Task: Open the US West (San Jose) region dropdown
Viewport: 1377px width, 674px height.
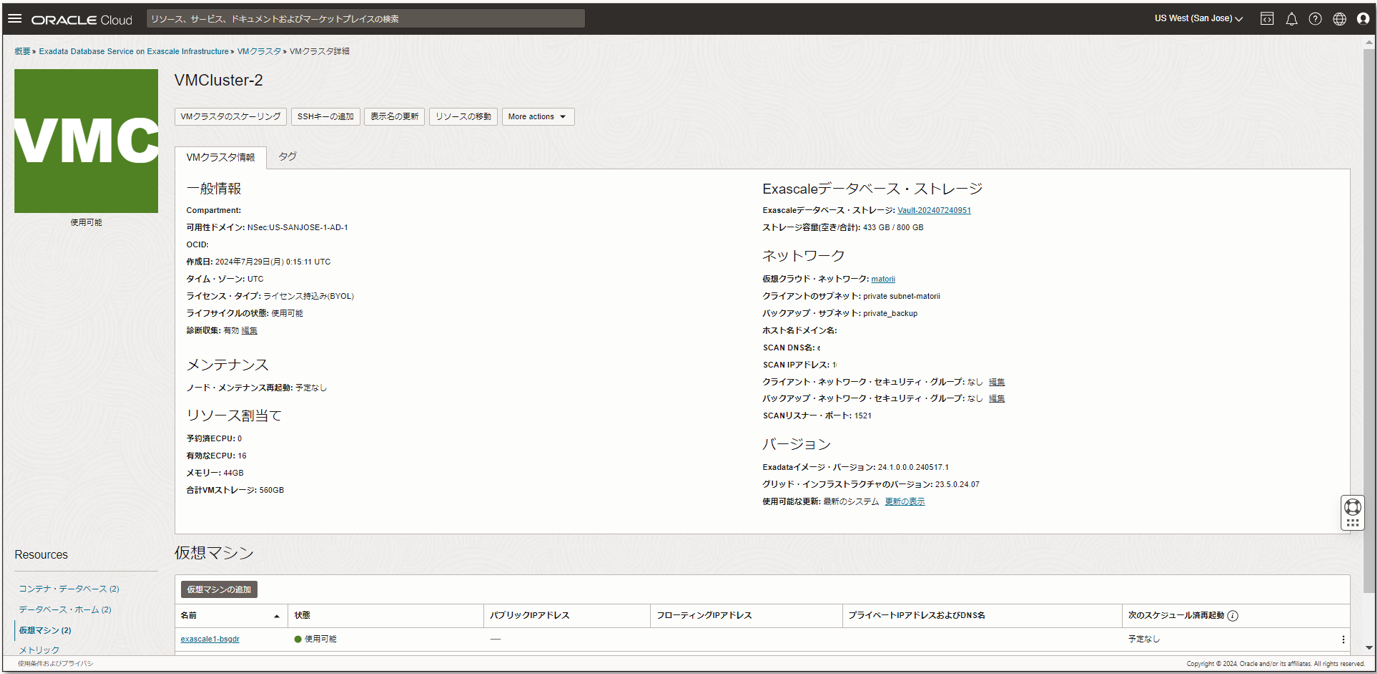Action: click(x=1199, y=19)
